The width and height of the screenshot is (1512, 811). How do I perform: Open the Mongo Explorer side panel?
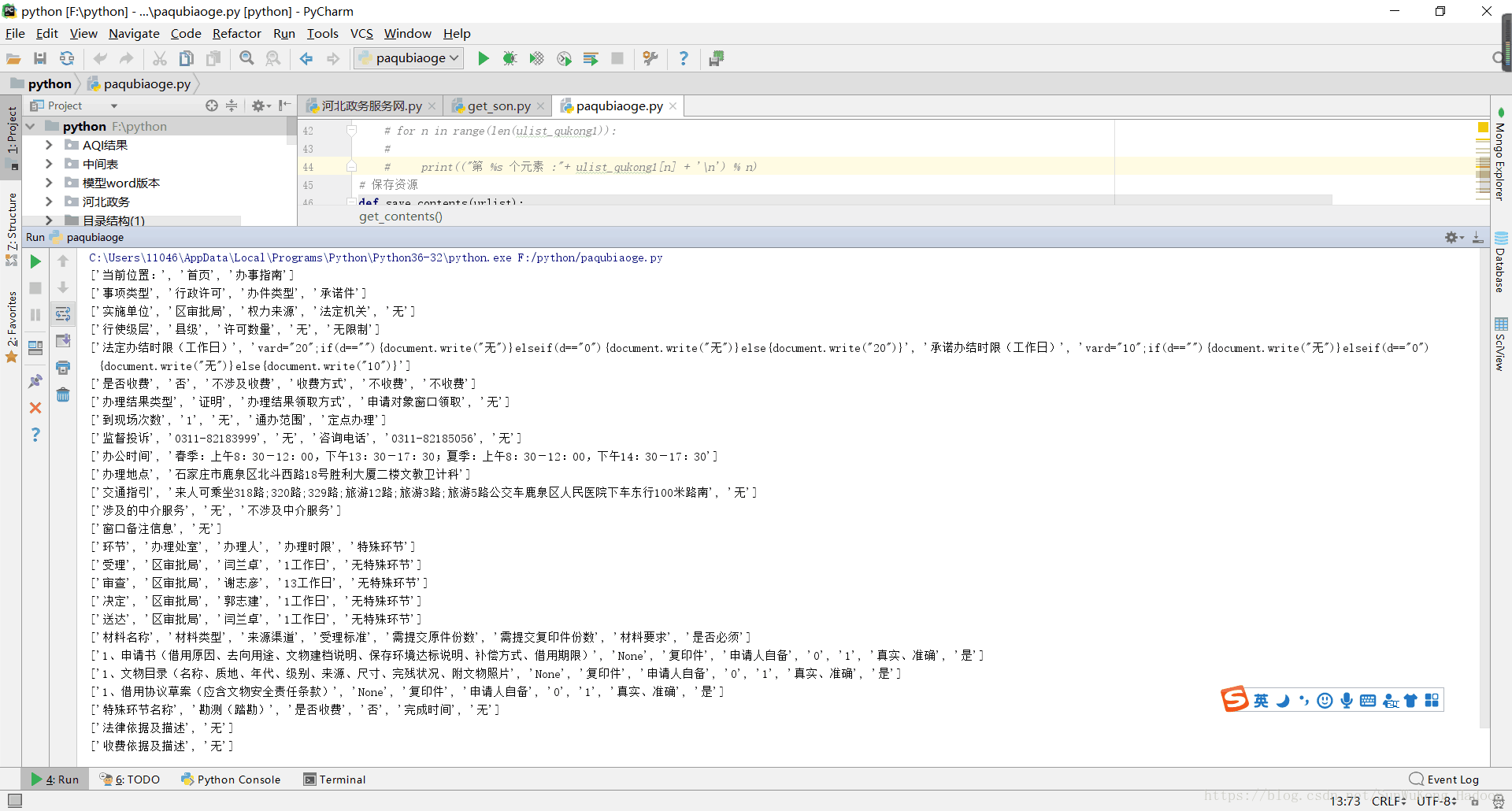(1500, 156)
